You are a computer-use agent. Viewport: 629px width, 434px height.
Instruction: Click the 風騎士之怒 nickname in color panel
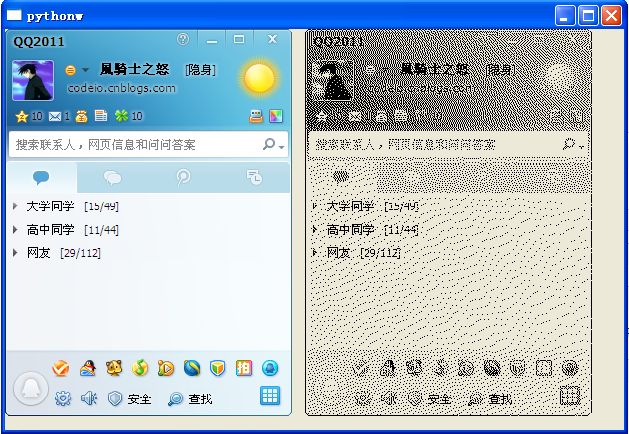click(135, 69)
